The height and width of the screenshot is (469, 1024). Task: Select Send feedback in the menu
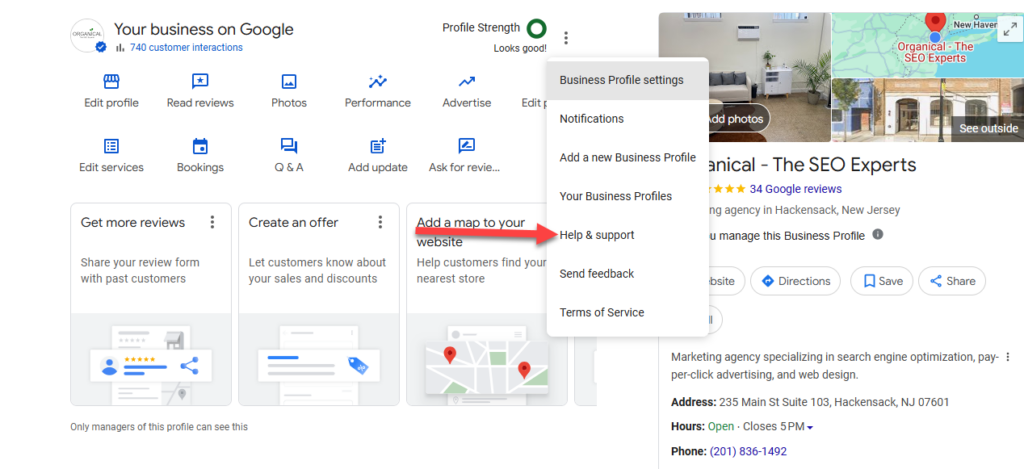597,274
